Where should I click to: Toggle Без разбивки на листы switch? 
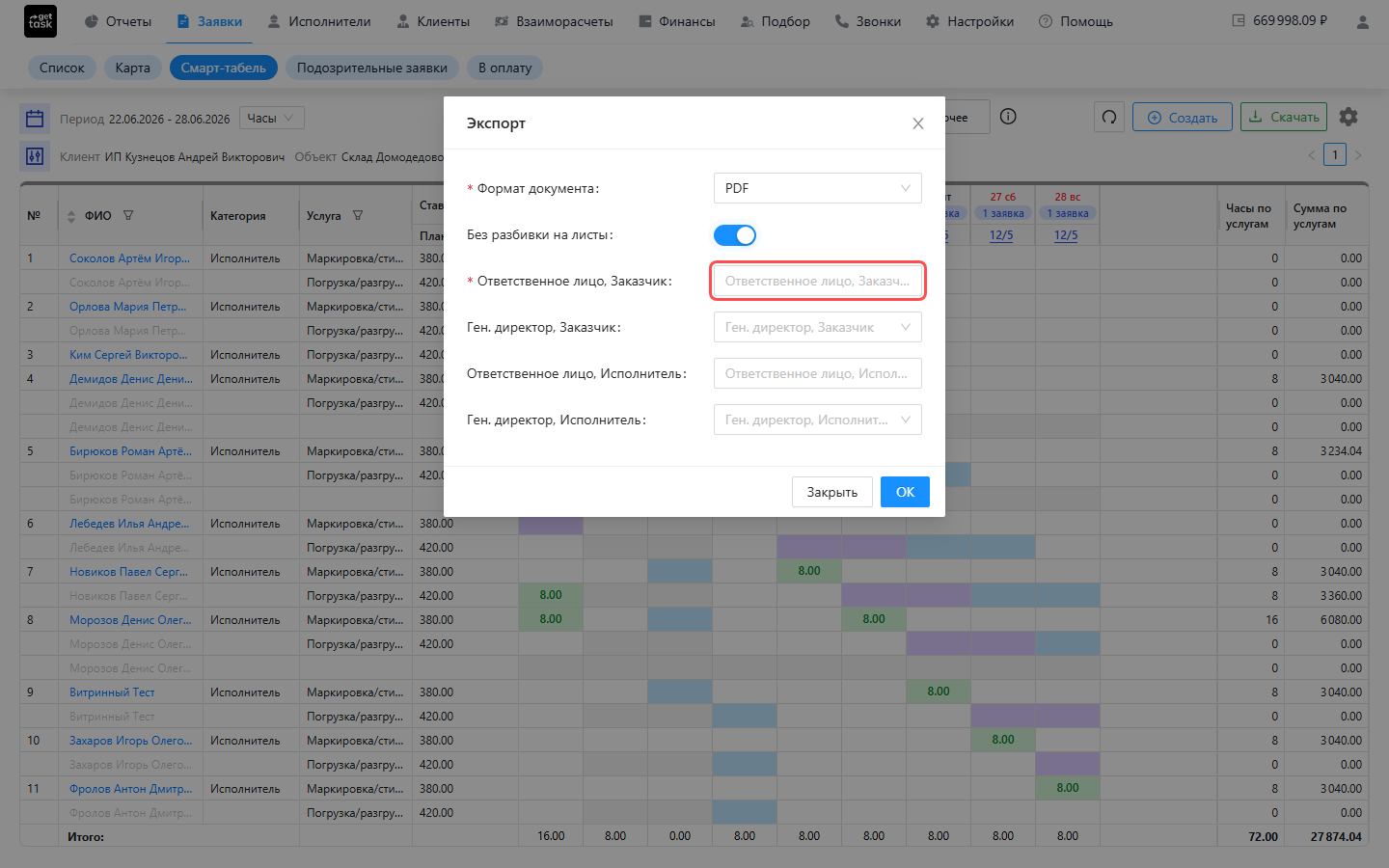[735, 235]
